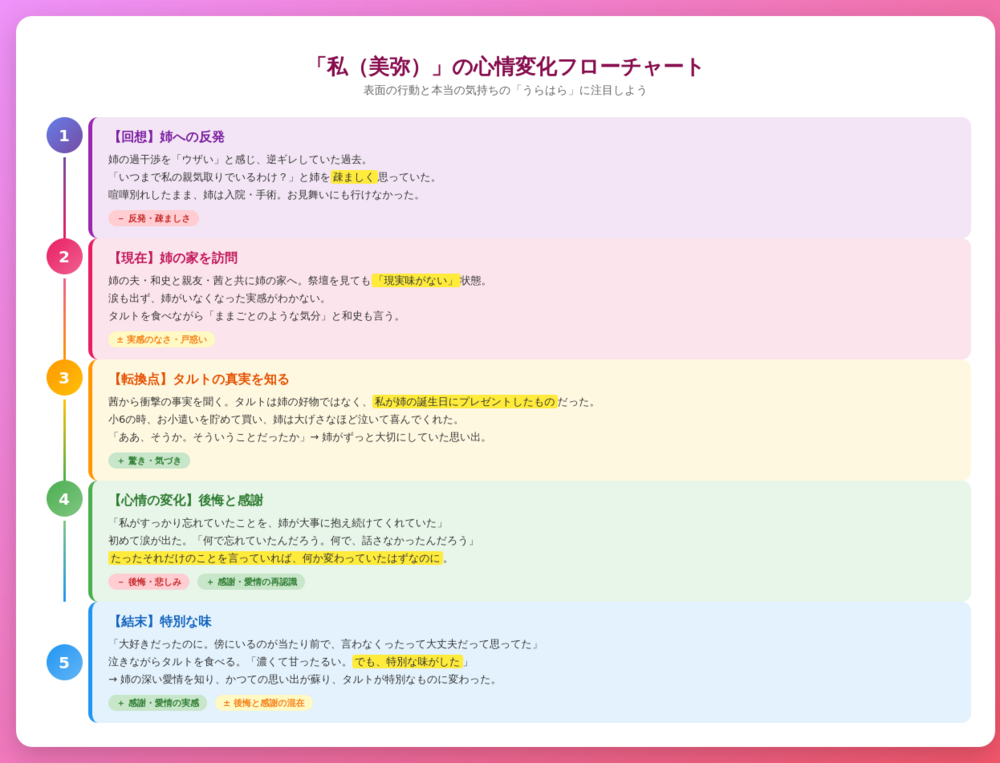Click the 【結末】特別な味 heading
This screenshot has height=763, width=1000.
[160, 621]
